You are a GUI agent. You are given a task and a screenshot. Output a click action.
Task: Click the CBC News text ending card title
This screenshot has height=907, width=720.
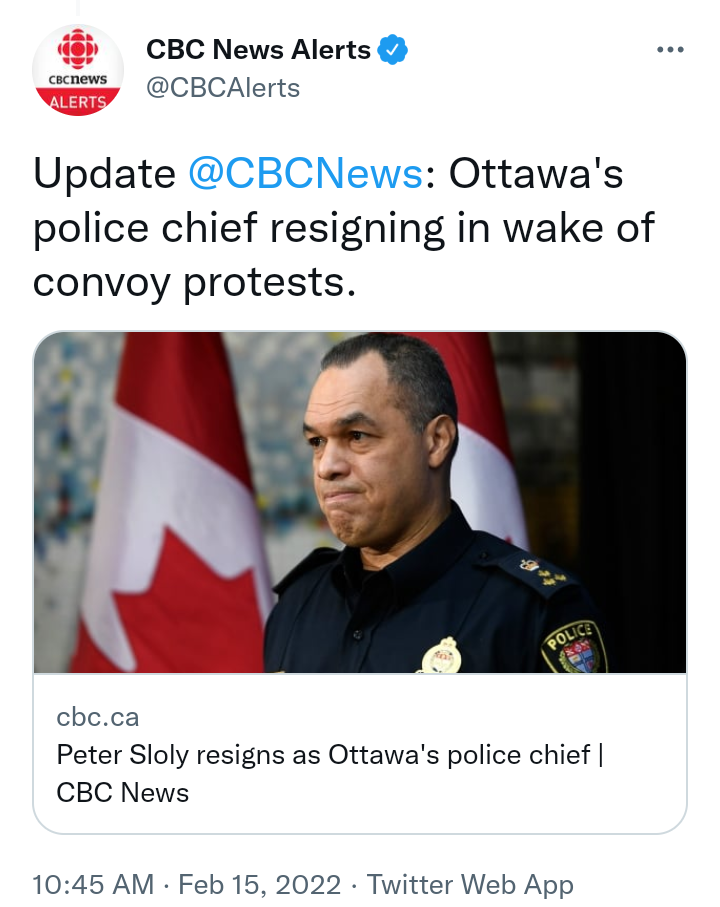tap(123, 792)
